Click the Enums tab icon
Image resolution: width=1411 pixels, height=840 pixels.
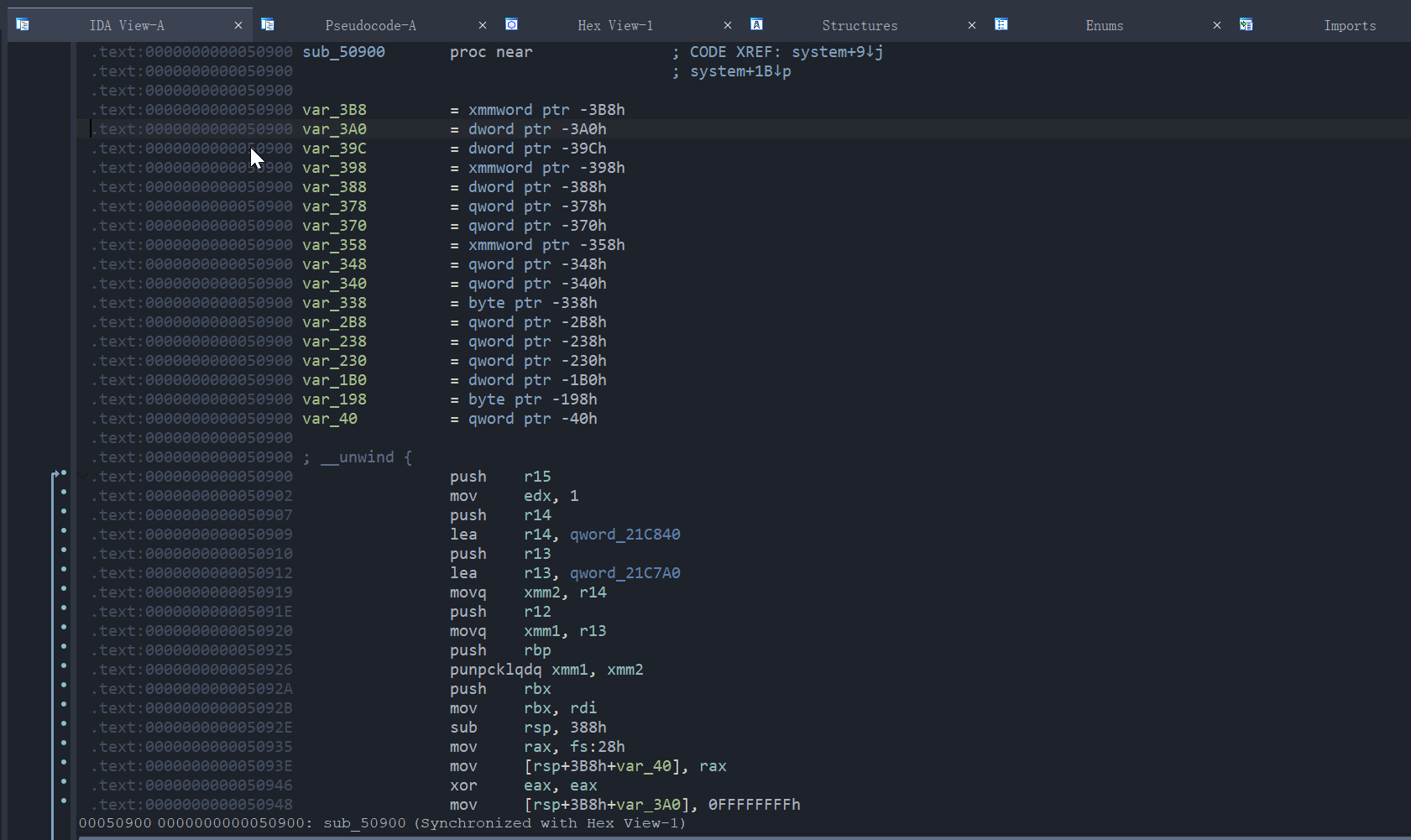point(1001,24)
